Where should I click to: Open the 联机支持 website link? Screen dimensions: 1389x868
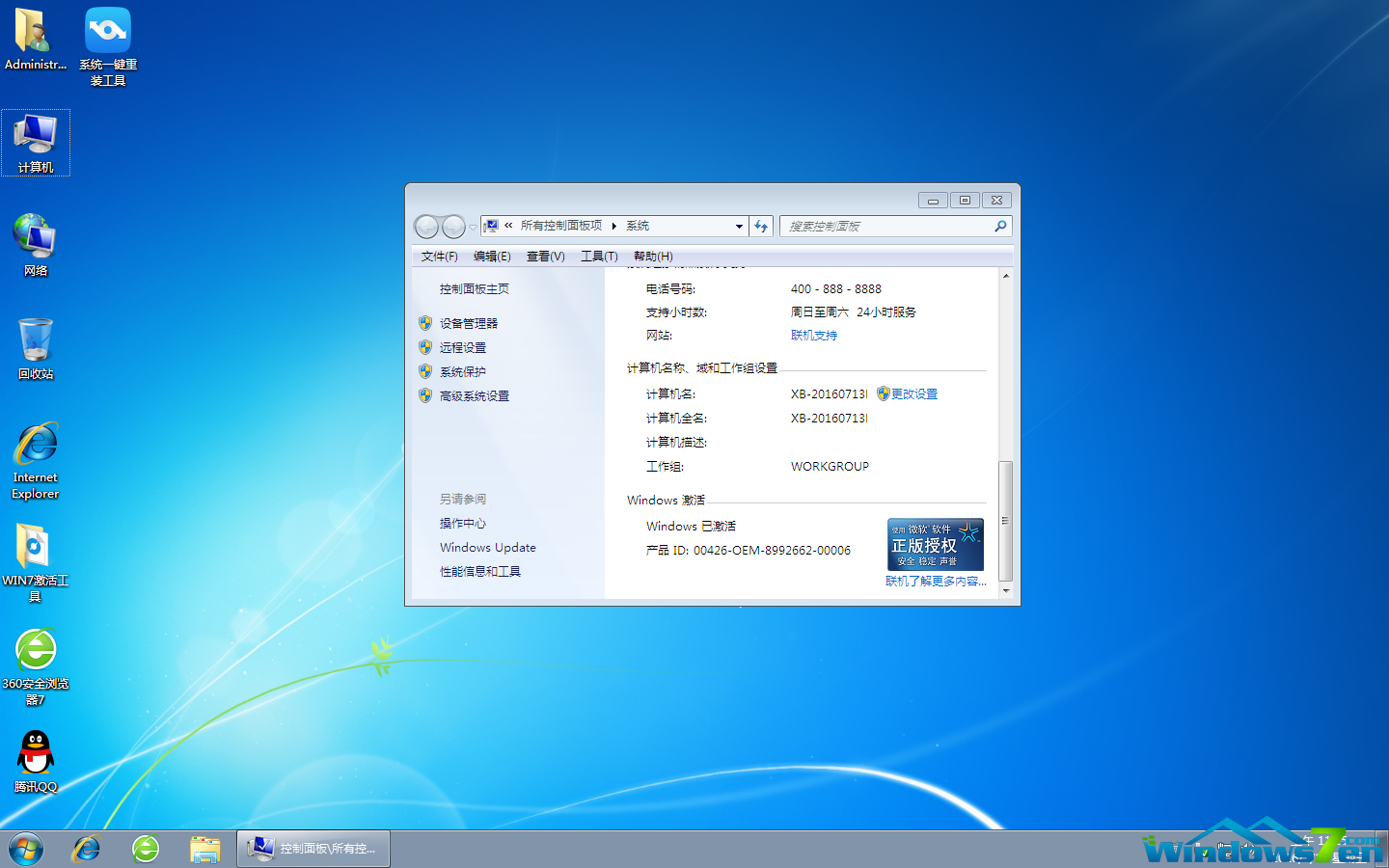click(813, 335)
